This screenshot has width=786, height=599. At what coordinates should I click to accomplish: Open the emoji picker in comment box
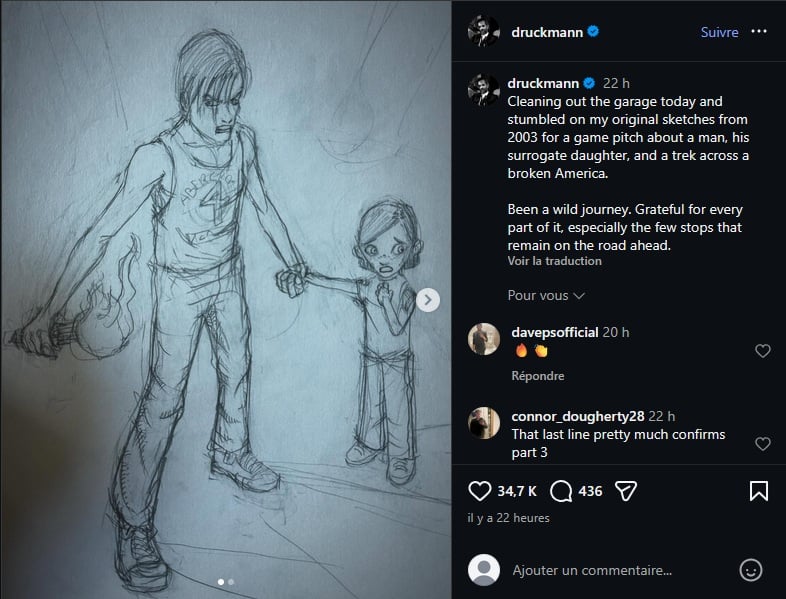tap(750, 570)
